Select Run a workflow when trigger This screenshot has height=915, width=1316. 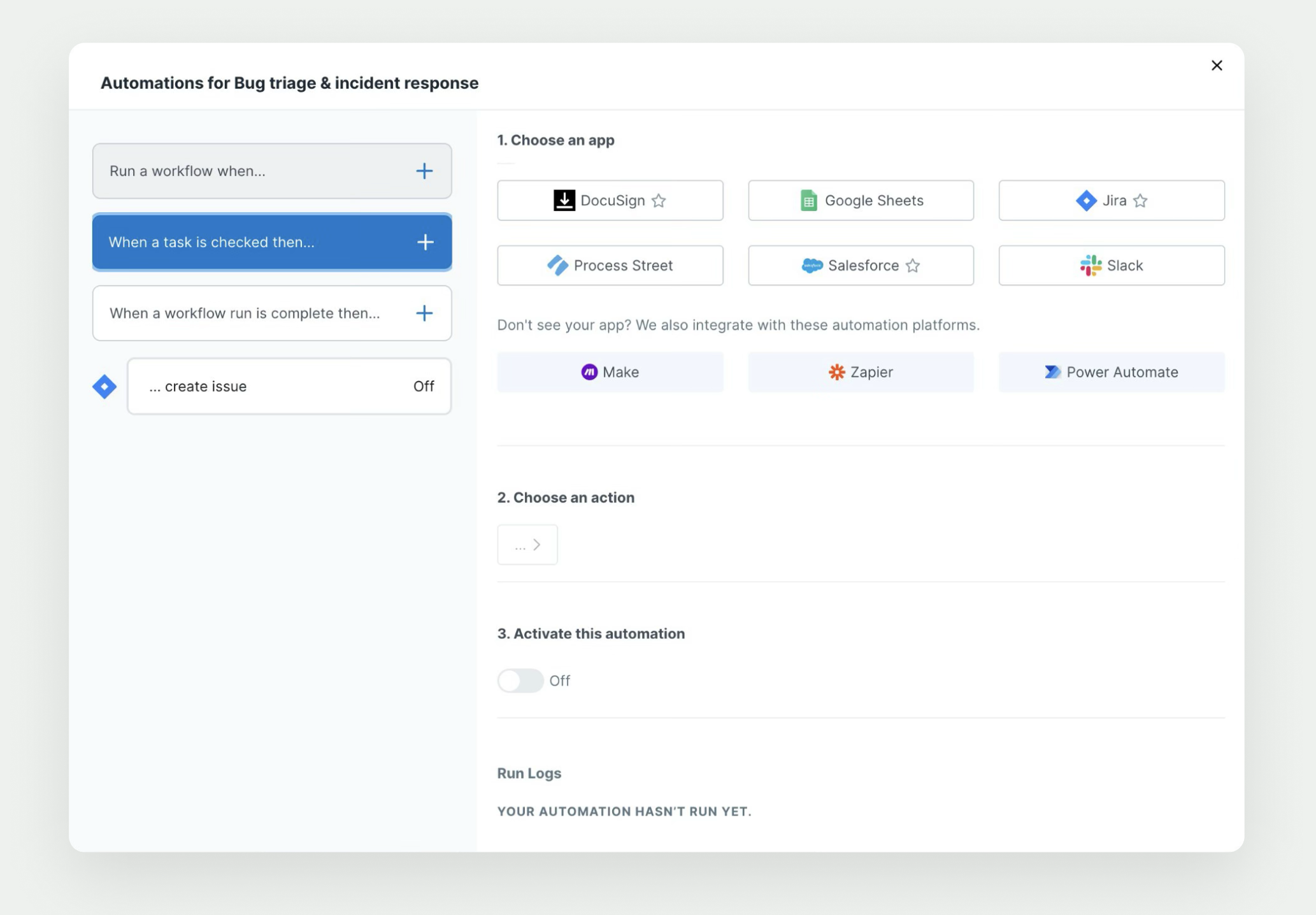pos(272,171)
